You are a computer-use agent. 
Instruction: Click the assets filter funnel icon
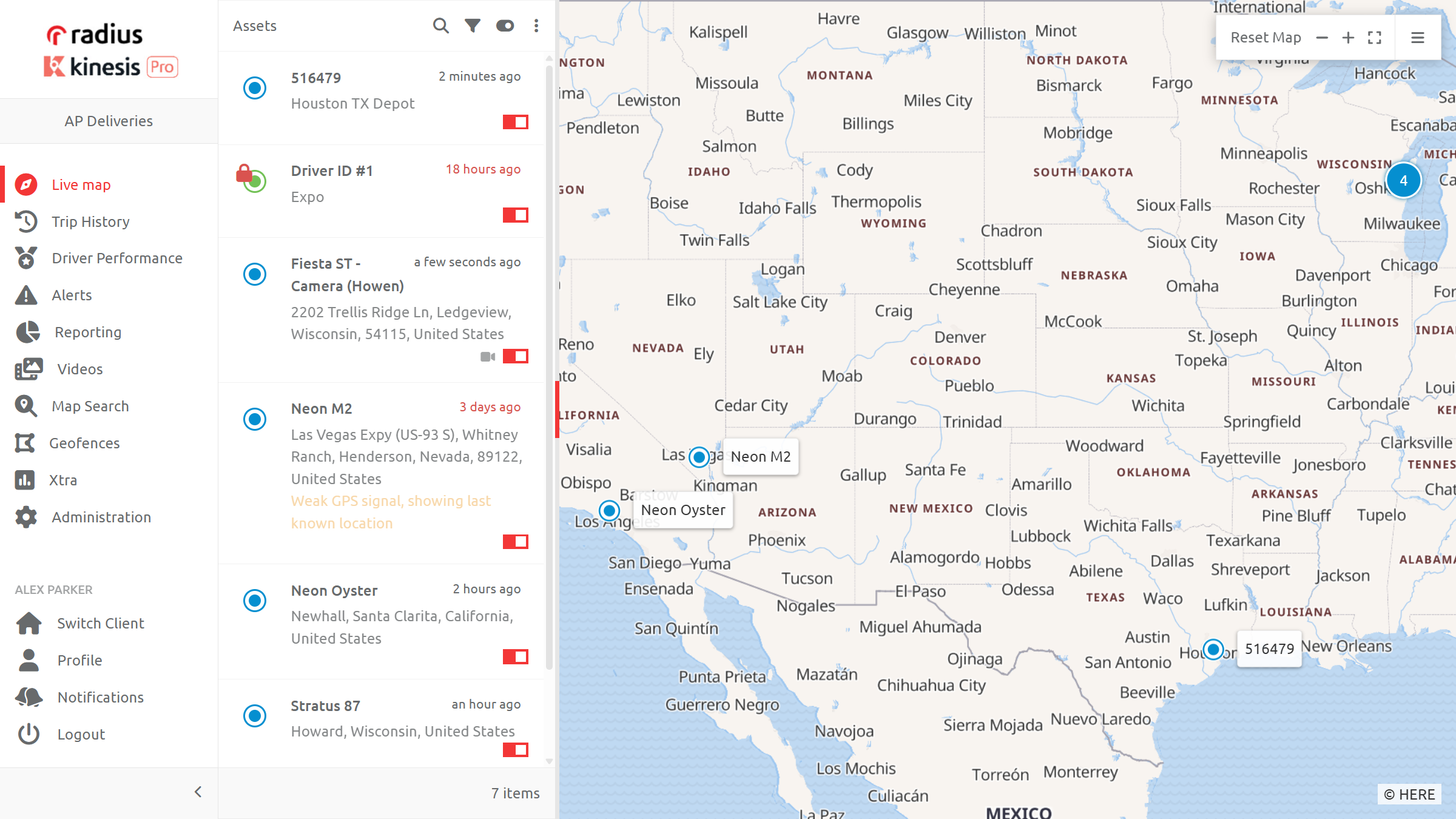pos(473,25)
